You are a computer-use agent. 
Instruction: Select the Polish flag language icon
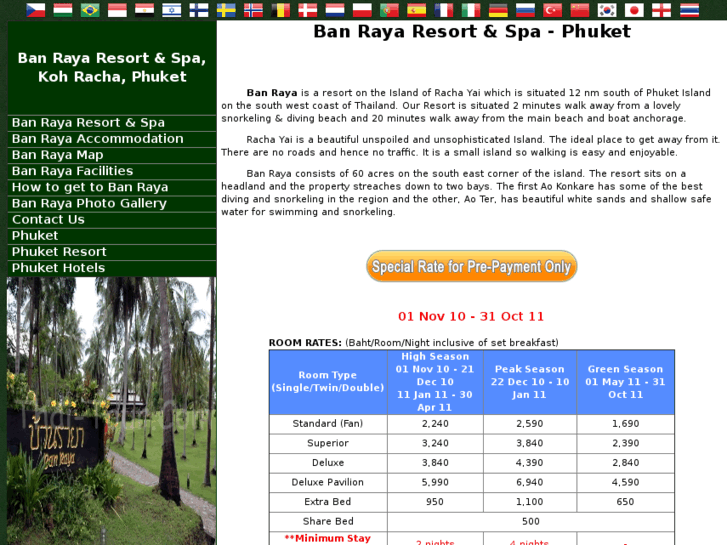pyautogui.click(x=362, y=10)
